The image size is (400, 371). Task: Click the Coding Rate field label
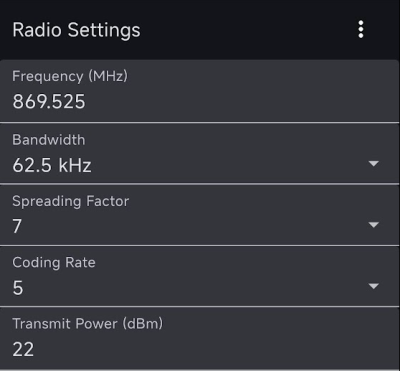point(54,263)
